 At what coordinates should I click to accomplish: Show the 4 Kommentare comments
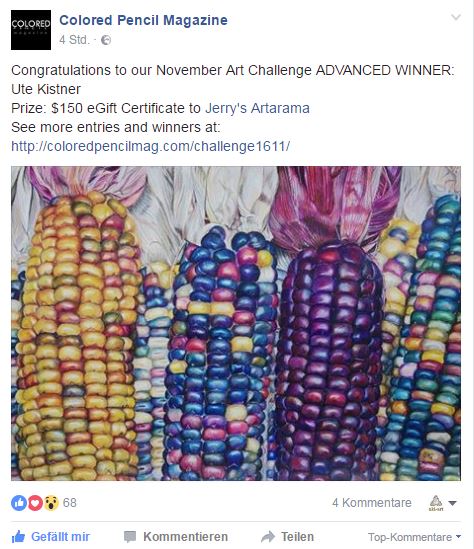tap(372, 503)
